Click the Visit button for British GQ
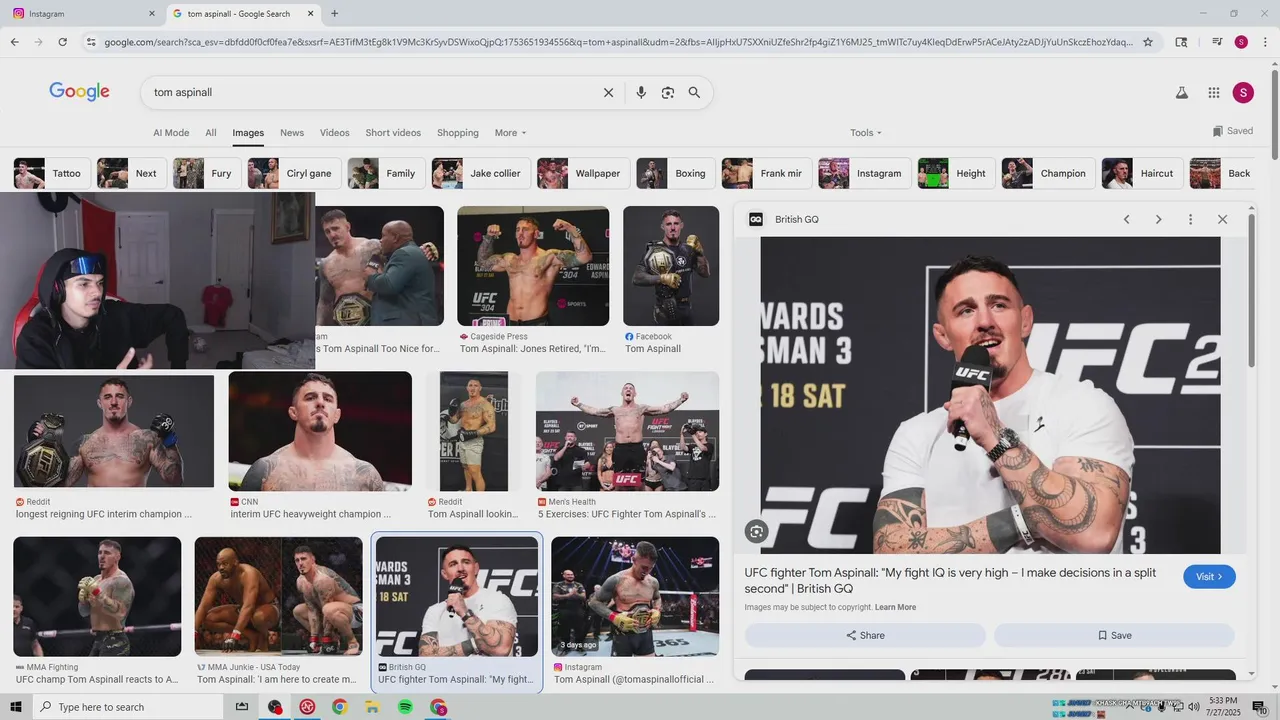 coord(1209,577)
